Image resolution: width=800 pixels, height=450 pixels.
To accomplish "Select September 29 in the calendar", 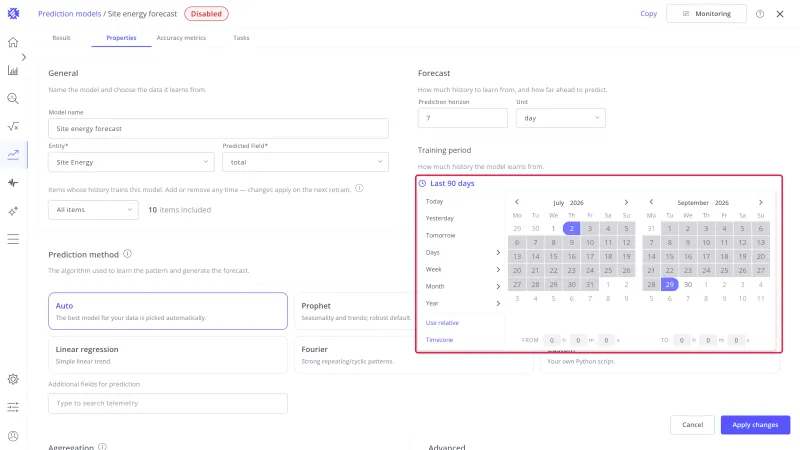I will tap(669, 284).
